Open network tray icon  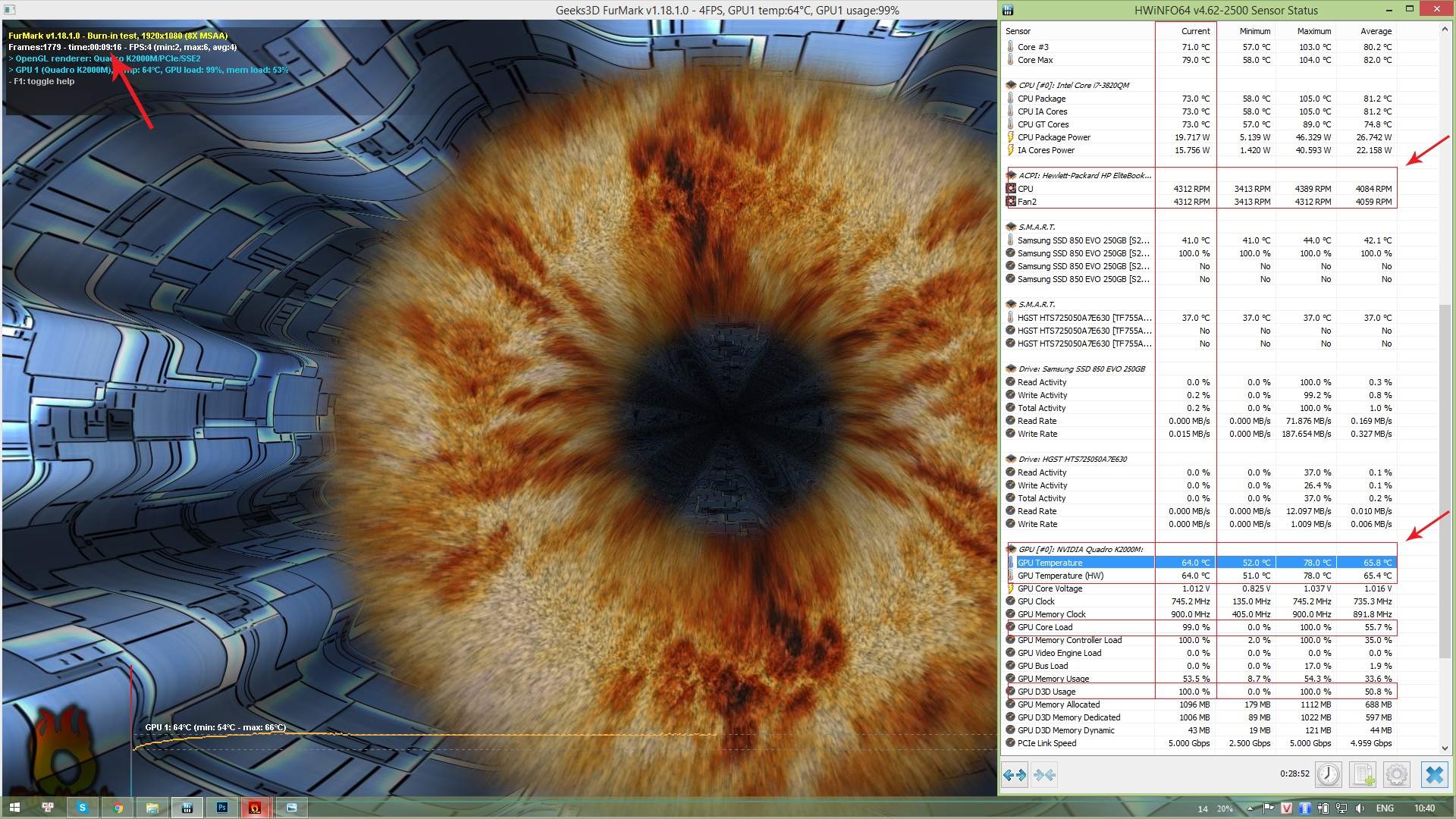[x=1341, y=808]
